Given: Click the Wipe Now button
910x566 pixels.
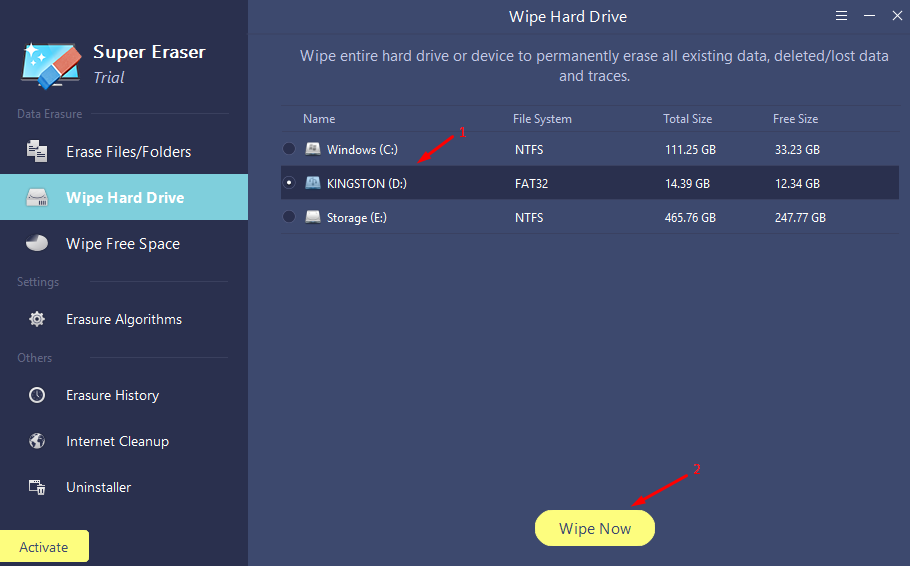Looking at the screenshot, I should point(595,528).
